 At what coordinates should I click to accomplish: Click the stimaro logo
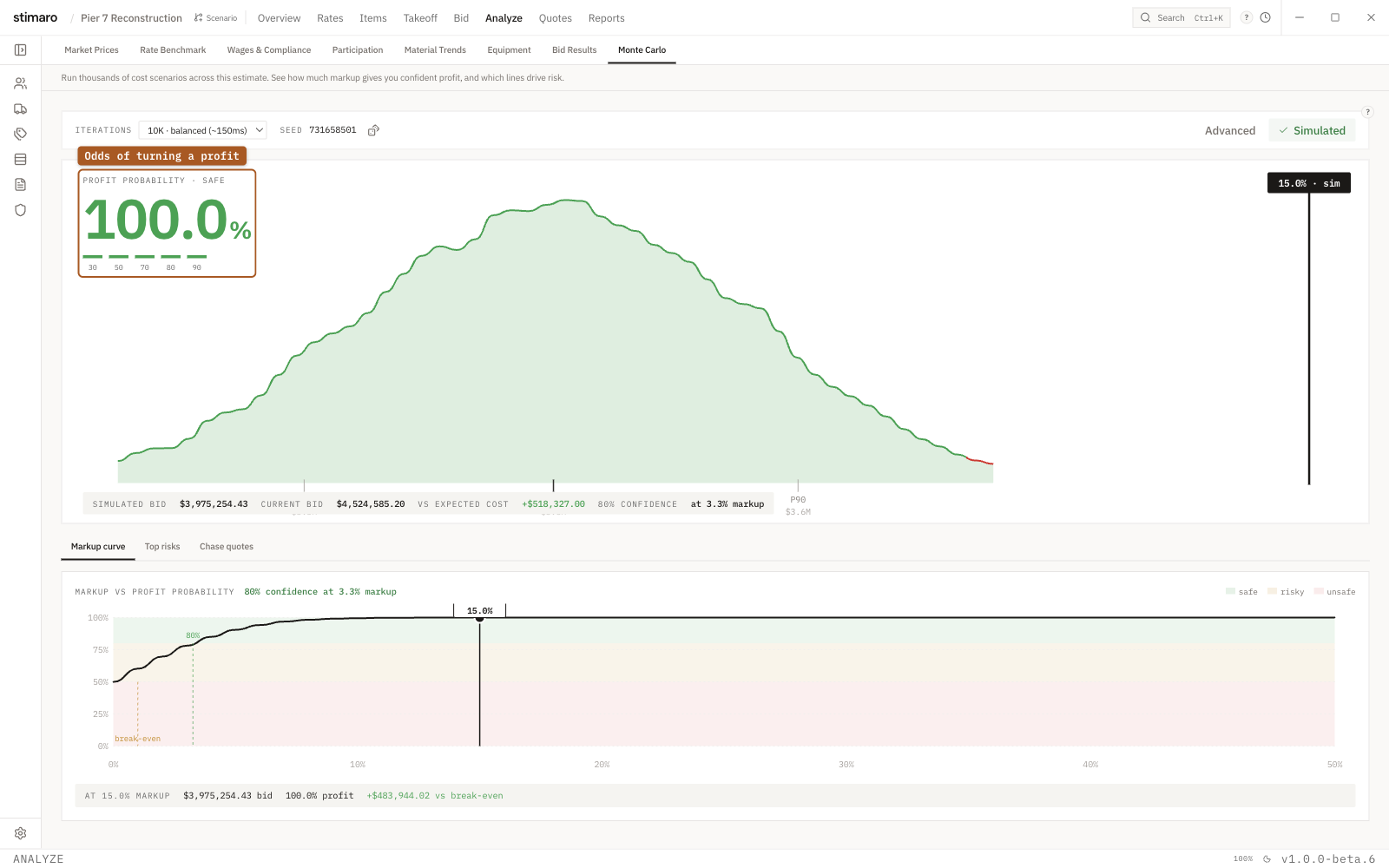click(36, 17)
